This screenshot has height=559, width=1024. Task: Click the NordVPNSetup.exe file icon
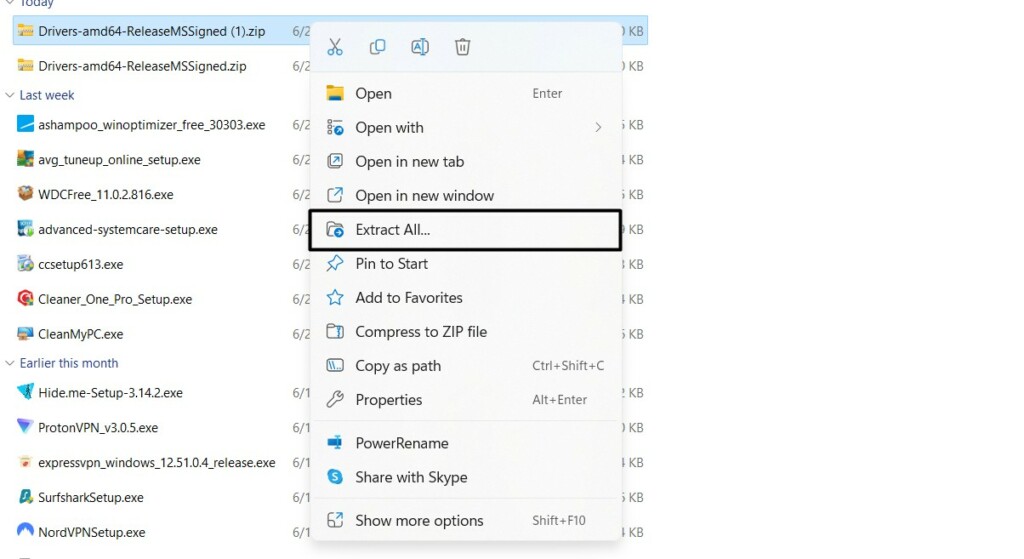[x=26, y=532]
